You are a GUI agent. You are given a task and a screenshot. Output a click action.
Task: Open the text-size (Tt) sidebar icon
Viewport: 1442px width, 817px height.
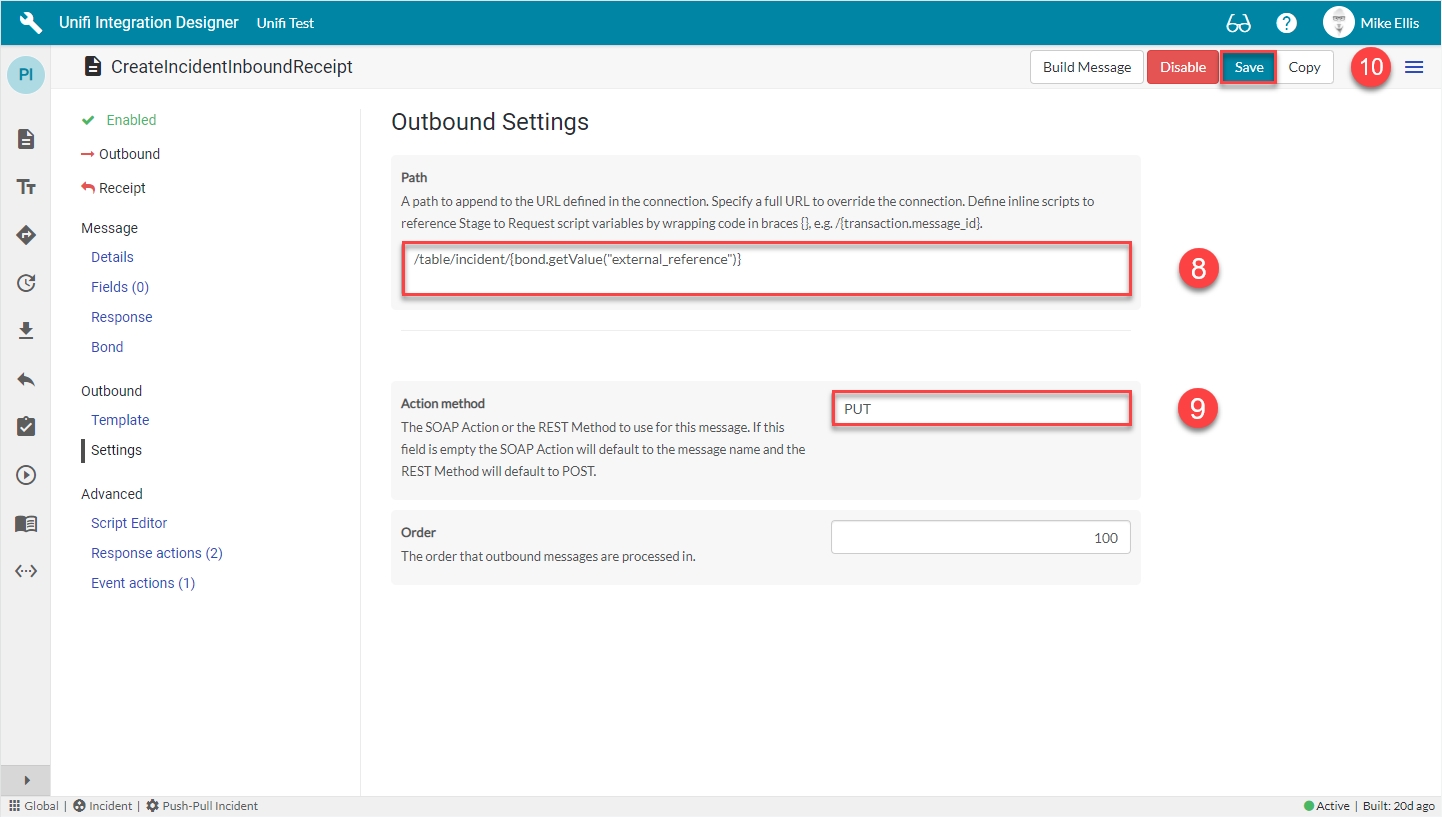tap(26, 187)
